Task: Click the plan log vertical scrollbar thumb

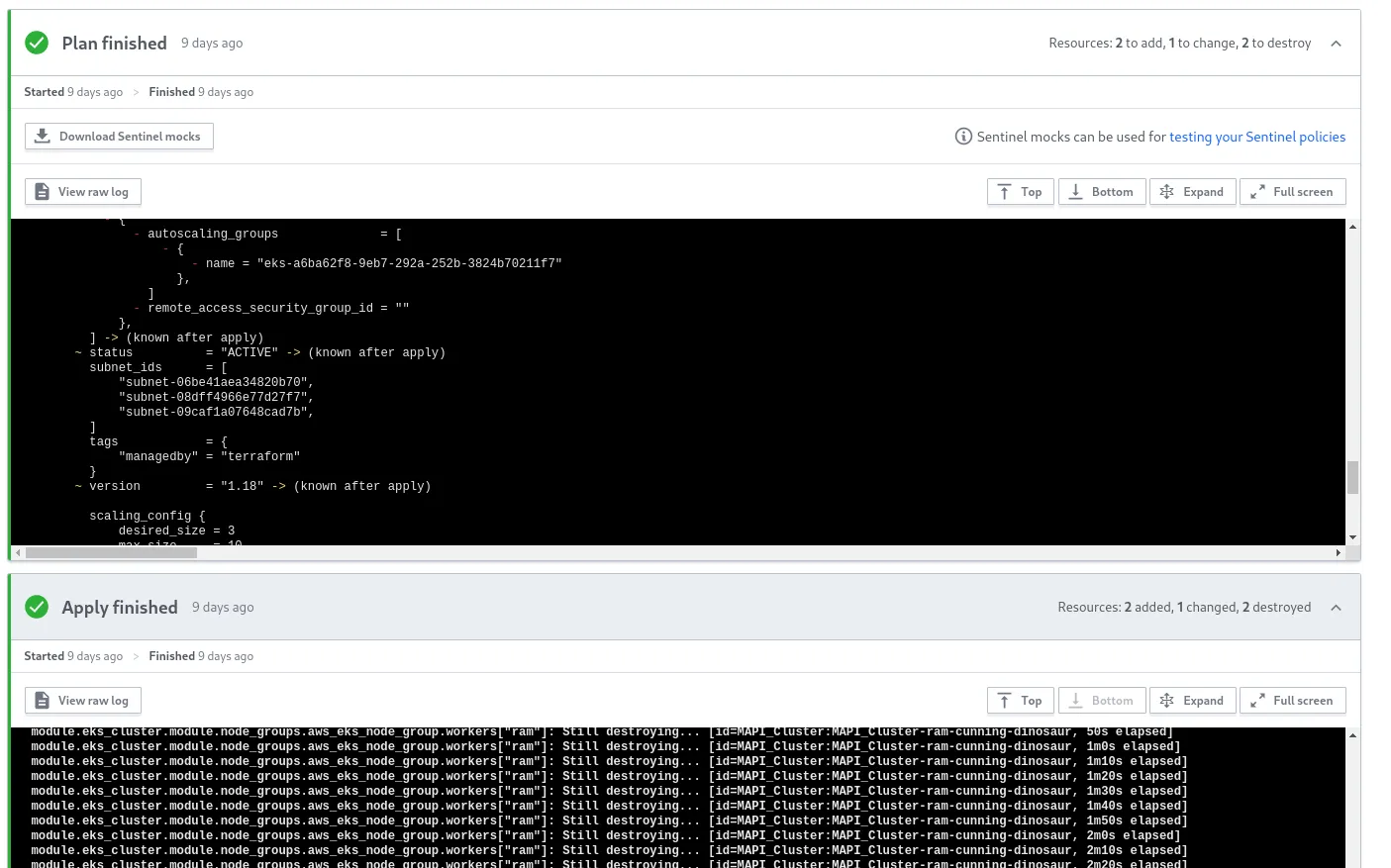Action: pos(1352,477)
